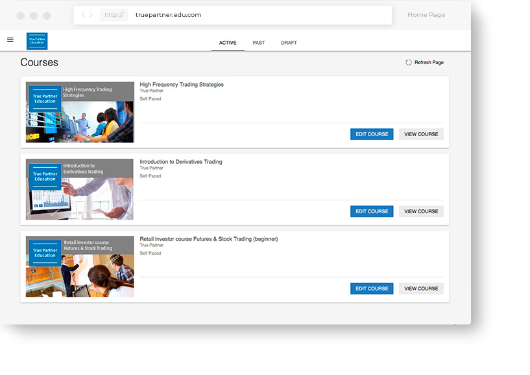Click the Refresh Page circular arrow icon
Screen dimensions: 530x375
tap(408, 62)
